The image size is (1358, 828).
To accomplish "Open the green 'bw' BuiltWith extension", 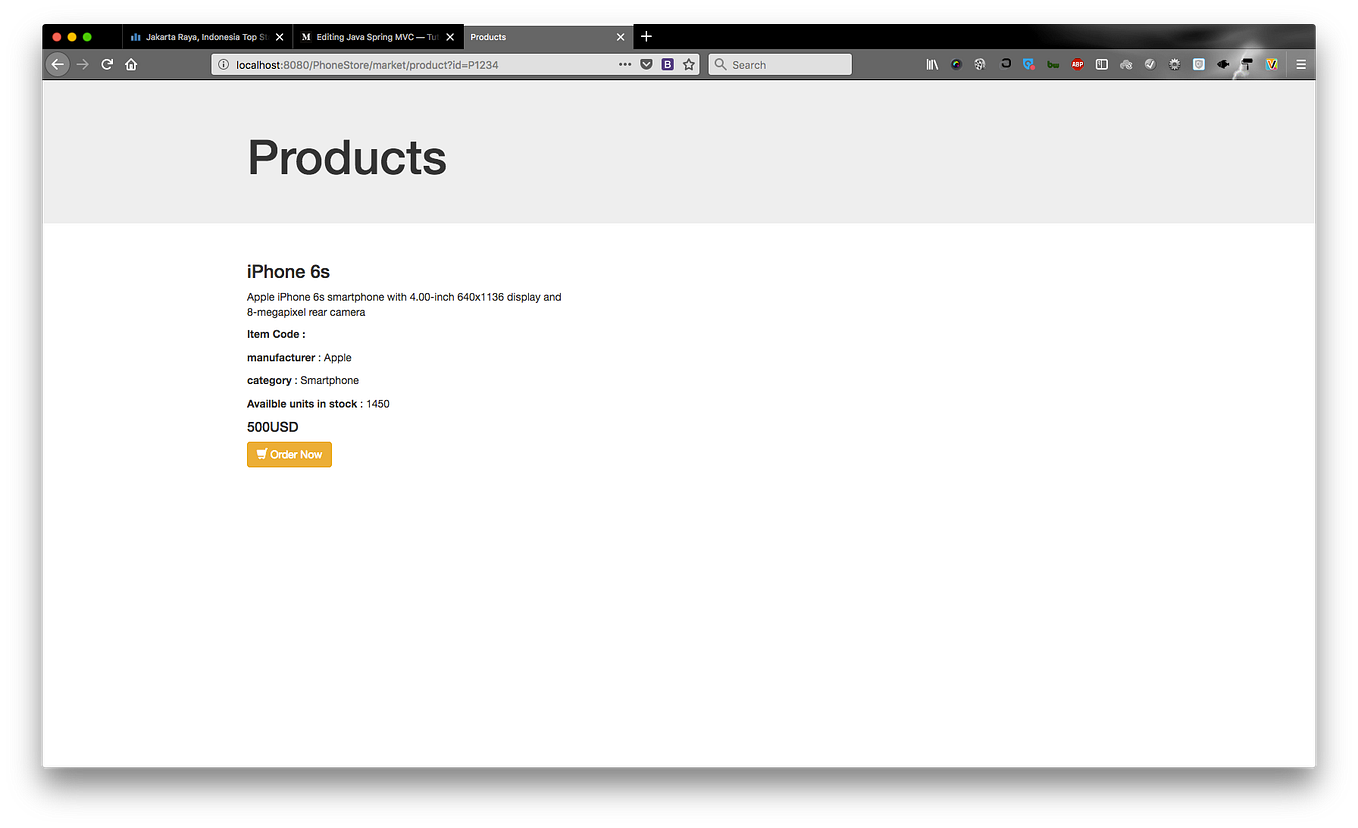I will (x=1053, y=65).
